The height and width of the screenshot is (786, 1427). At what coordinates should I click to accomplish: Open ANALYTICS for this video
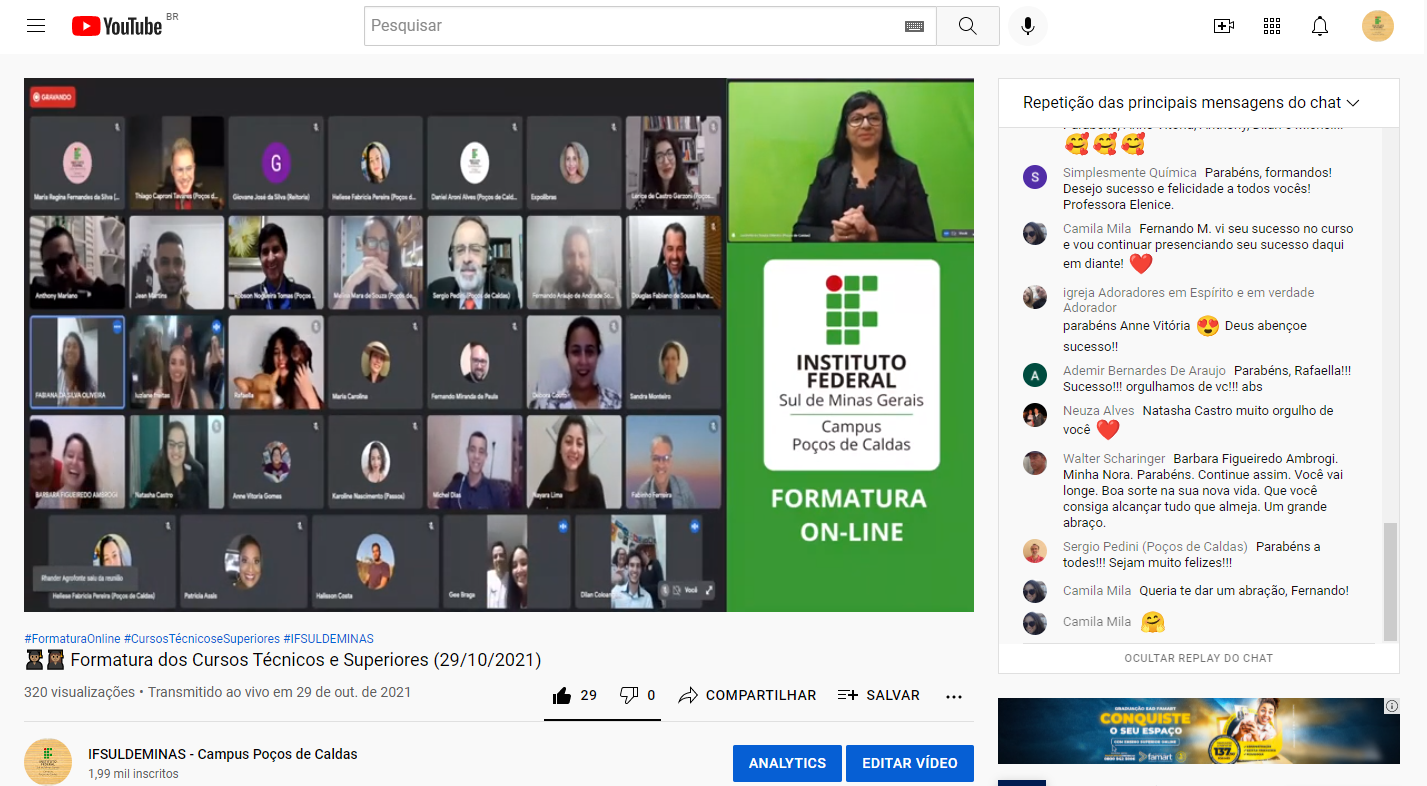click(787, 763)
